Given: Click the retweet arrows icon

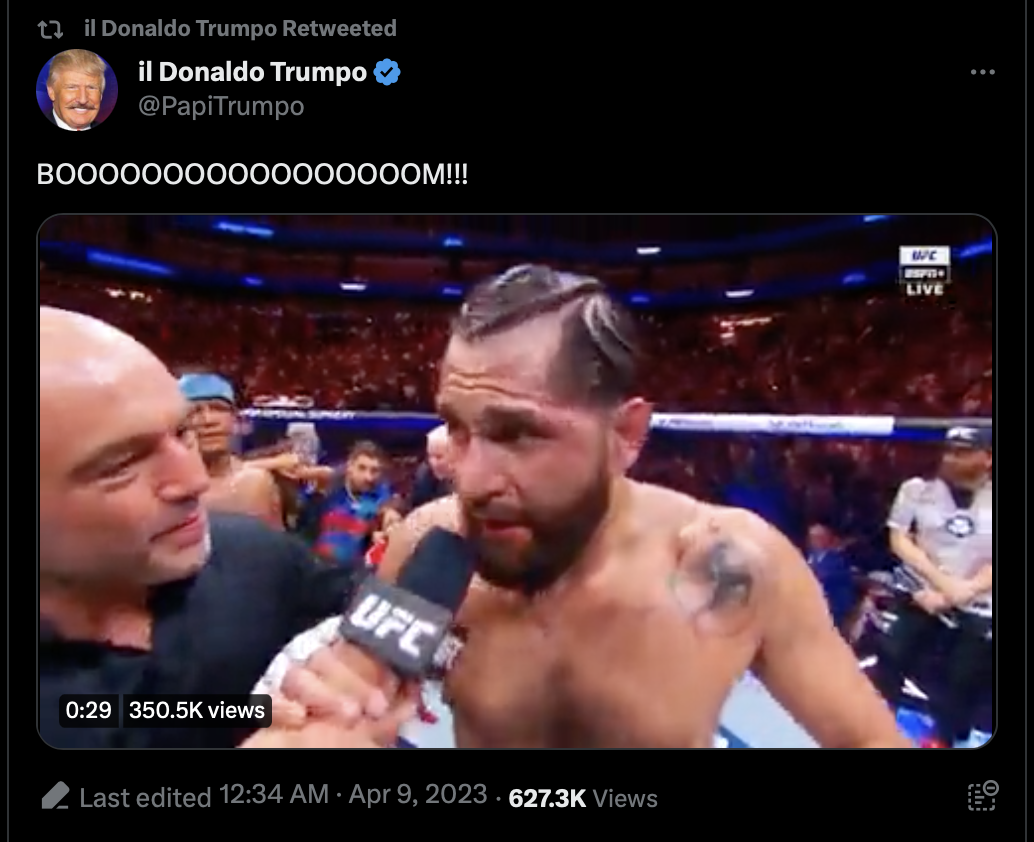Looking at the screenshot, I should click(x=50, y=29).
